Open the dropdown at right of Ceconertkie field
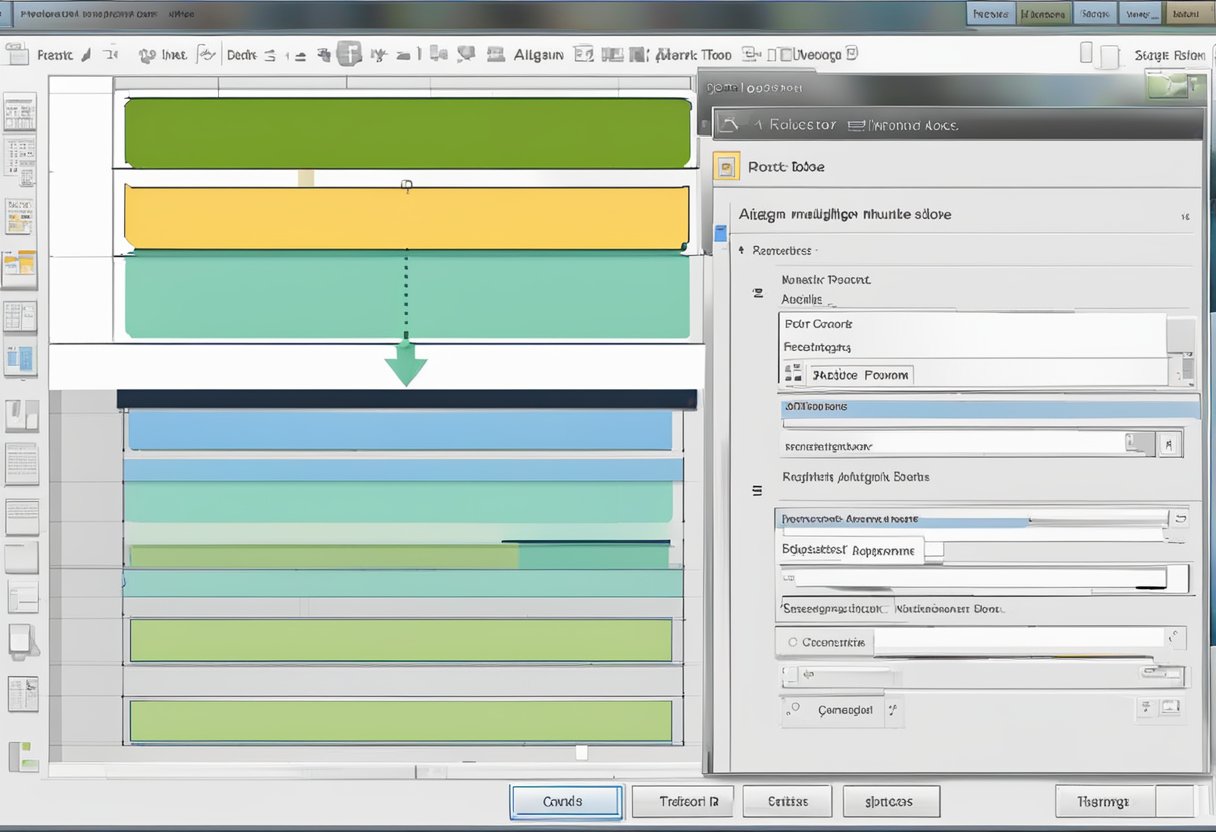The width and height of the screenshot is (1216, 832). pyautogui.click(x=1175, y=638)
